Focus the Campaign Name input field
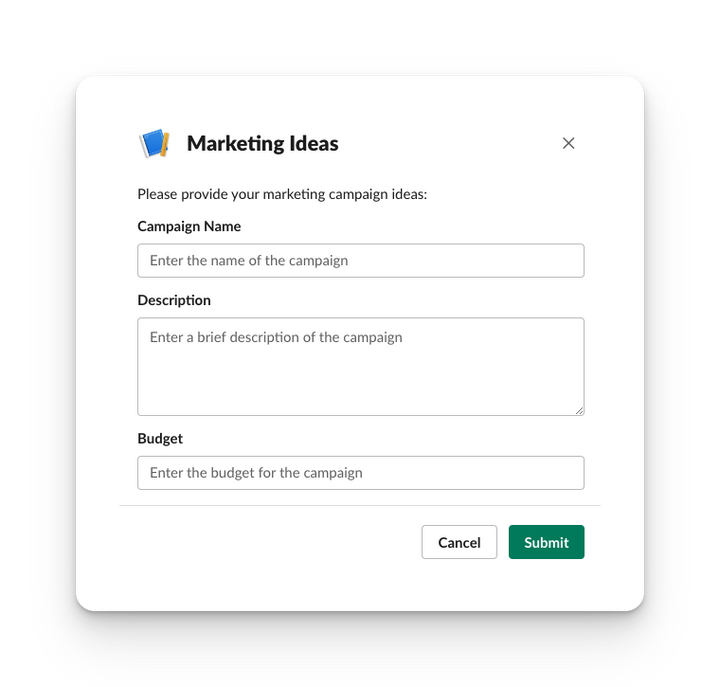 [x=360, y=261]
